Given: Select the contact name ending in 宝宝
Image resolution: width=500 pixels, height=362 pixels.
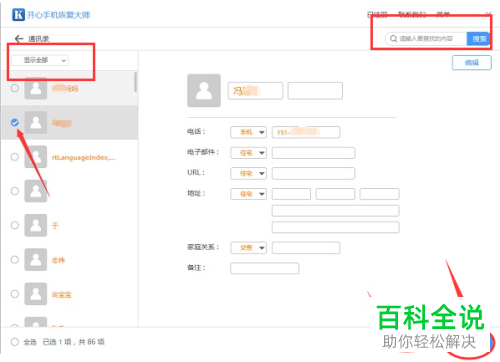Looking at the screenshot, I should coord(62,295).
